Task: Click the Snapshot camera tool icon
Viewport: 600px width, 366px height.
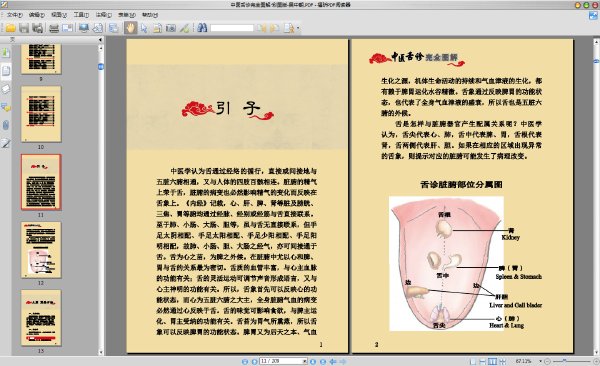Action: click(x=171, y=28)
